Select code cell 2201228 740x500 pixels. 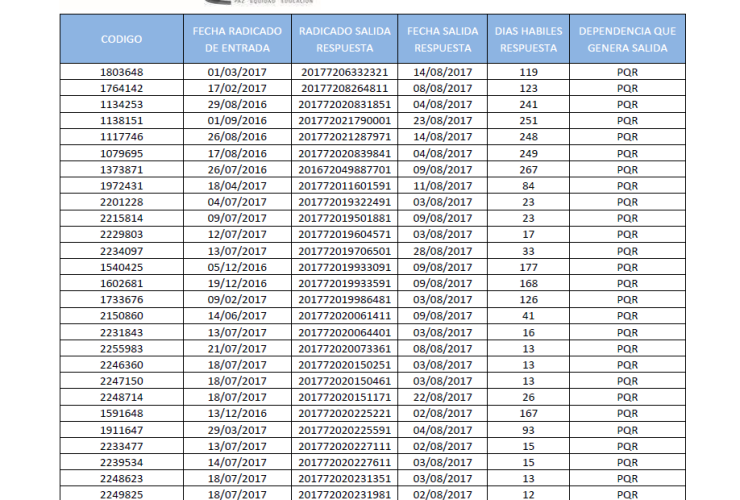121,202
